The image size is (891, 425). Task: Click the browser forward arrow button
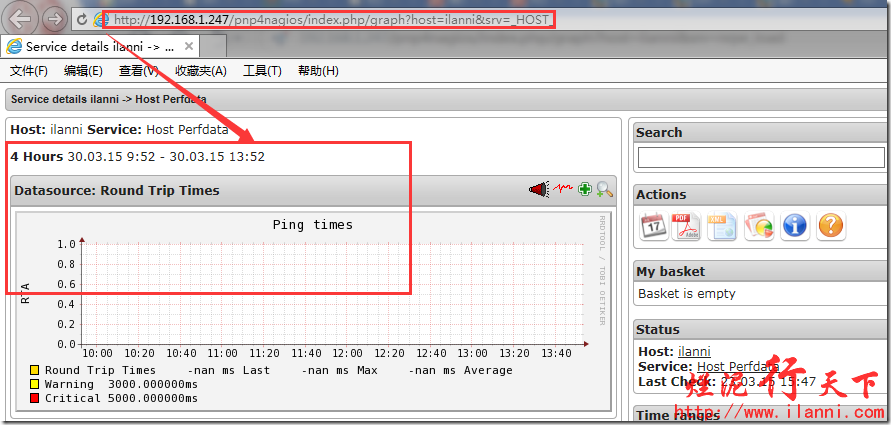click(x=55, y=19)
